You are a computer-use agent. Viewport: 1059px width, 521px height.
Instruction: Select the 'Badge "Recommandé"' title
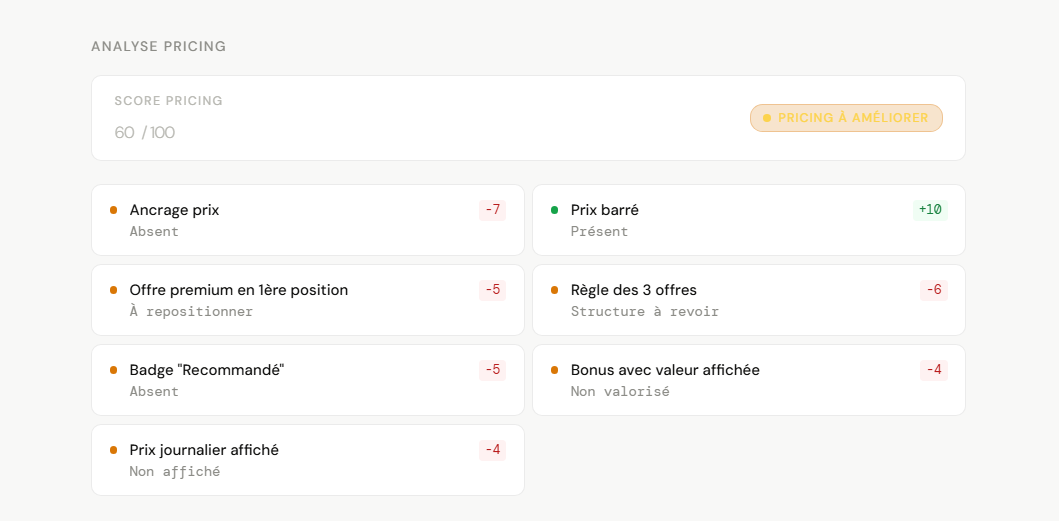207,370
